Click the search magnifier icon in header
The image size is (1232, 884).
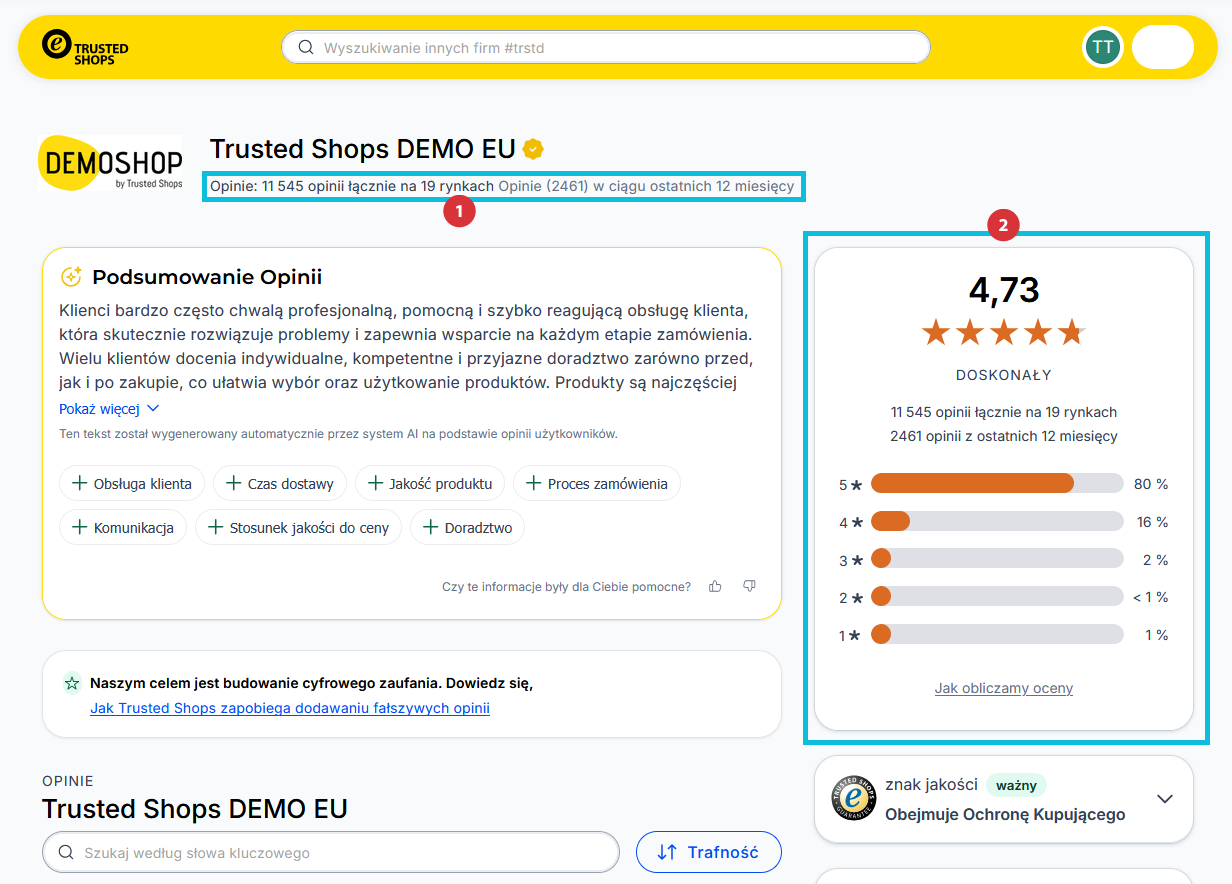click(304, 47)
